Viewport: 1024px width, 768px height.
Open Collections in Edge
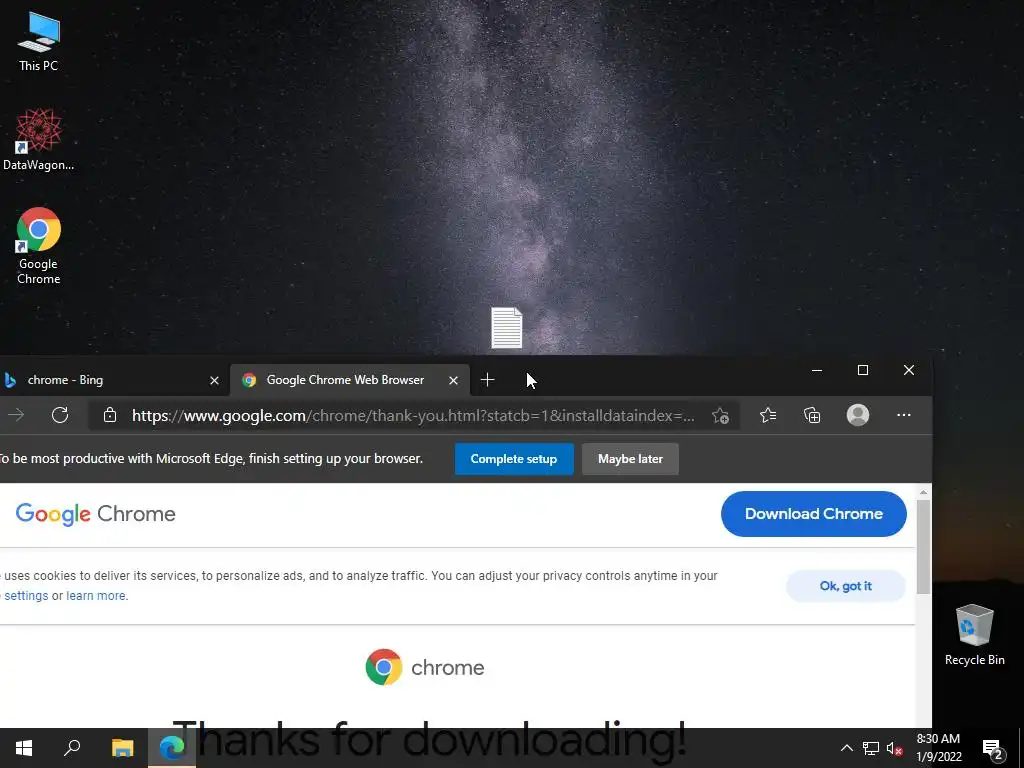(x=812, y=415)
